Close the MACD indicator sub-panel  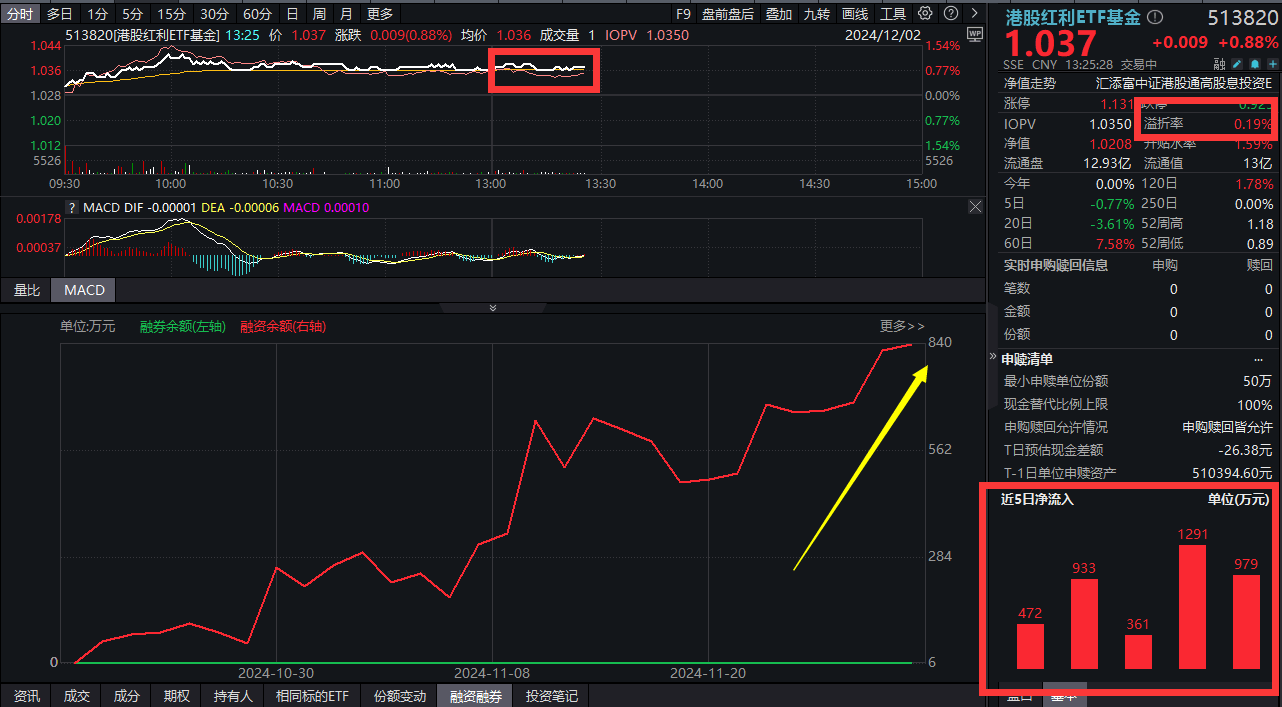975,207
